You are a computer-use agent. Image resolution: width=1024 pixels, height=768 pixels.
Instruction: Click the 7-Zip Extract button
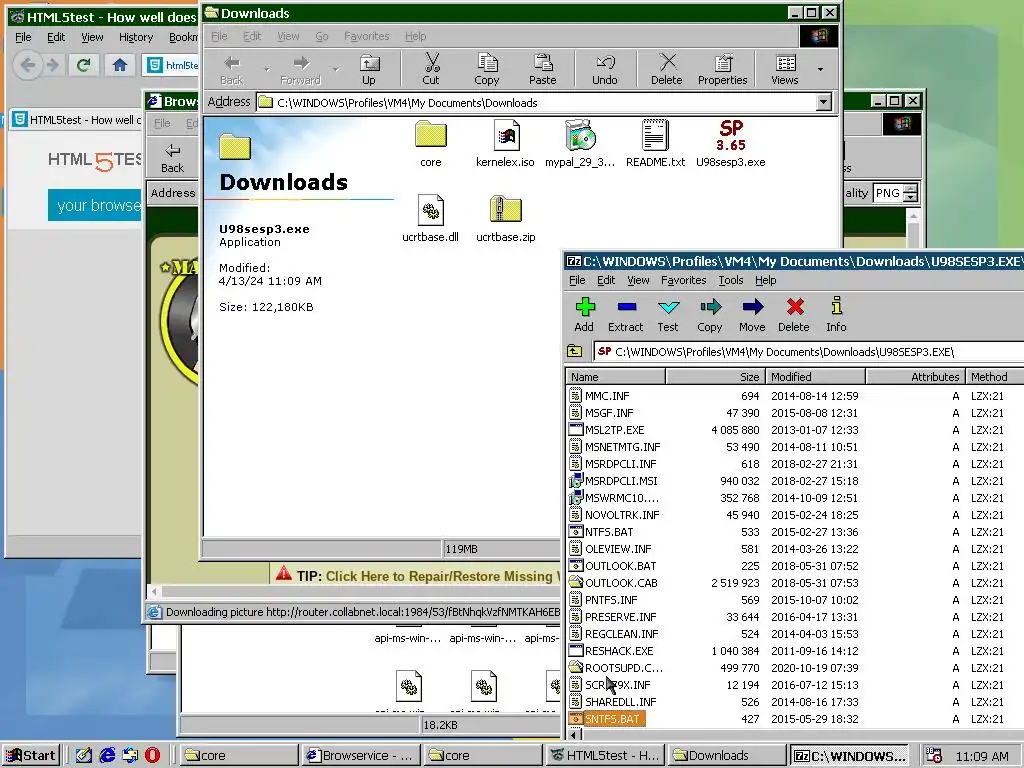(x=626, y=315)
